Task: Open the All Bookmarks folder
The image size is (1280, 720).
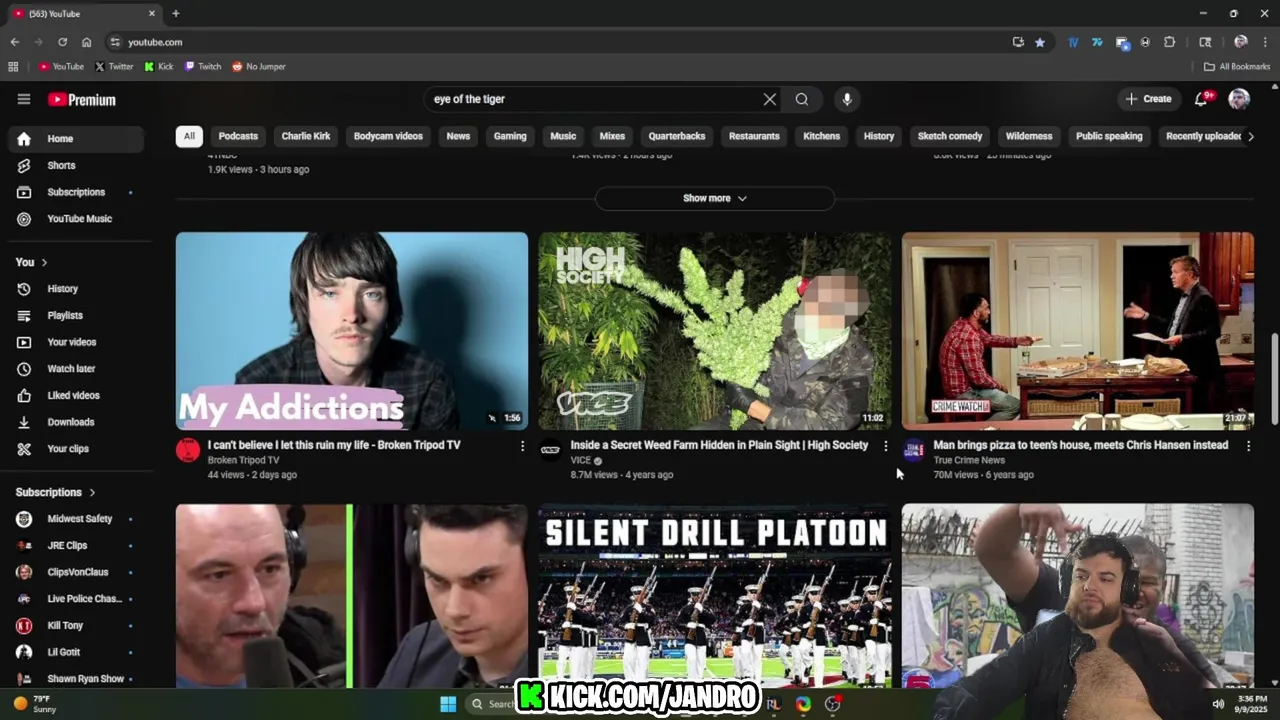Action: [x=1237, y=66]
